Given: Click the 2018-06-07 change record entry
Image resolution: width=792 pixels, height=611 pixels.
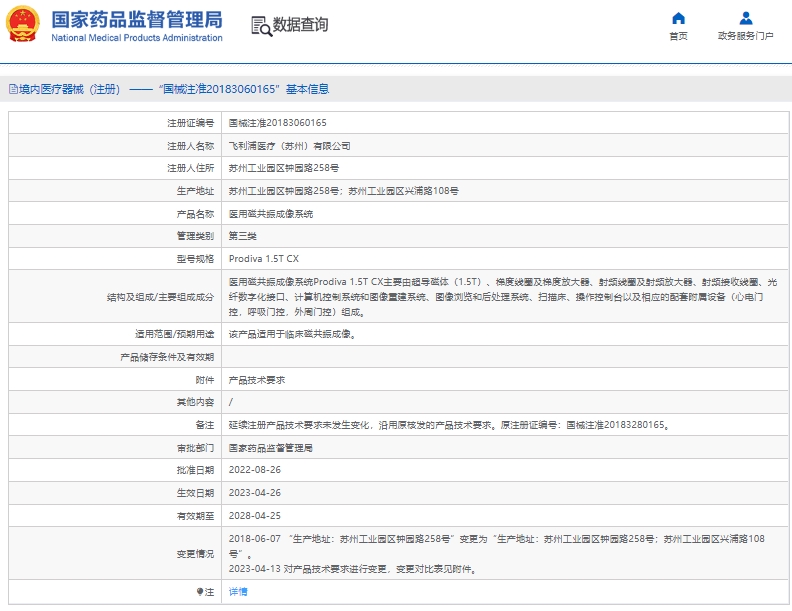Looking at the screenshot, I should point(497,546).
